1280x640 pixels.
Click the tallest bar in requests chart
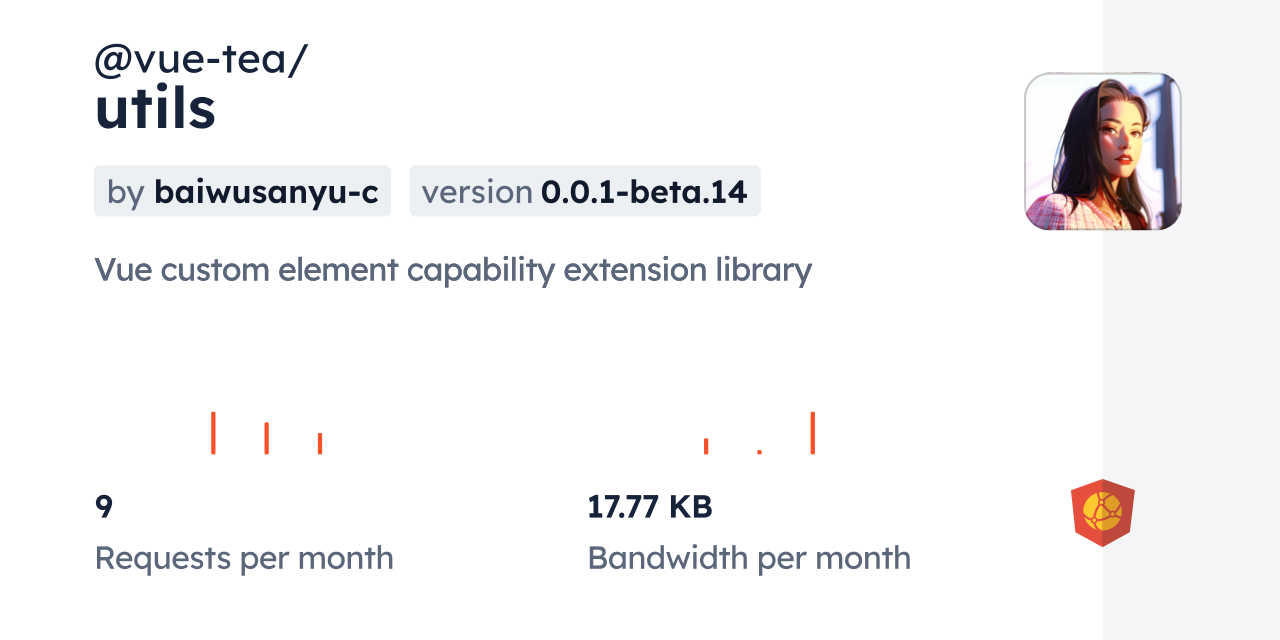pos(213,433)
